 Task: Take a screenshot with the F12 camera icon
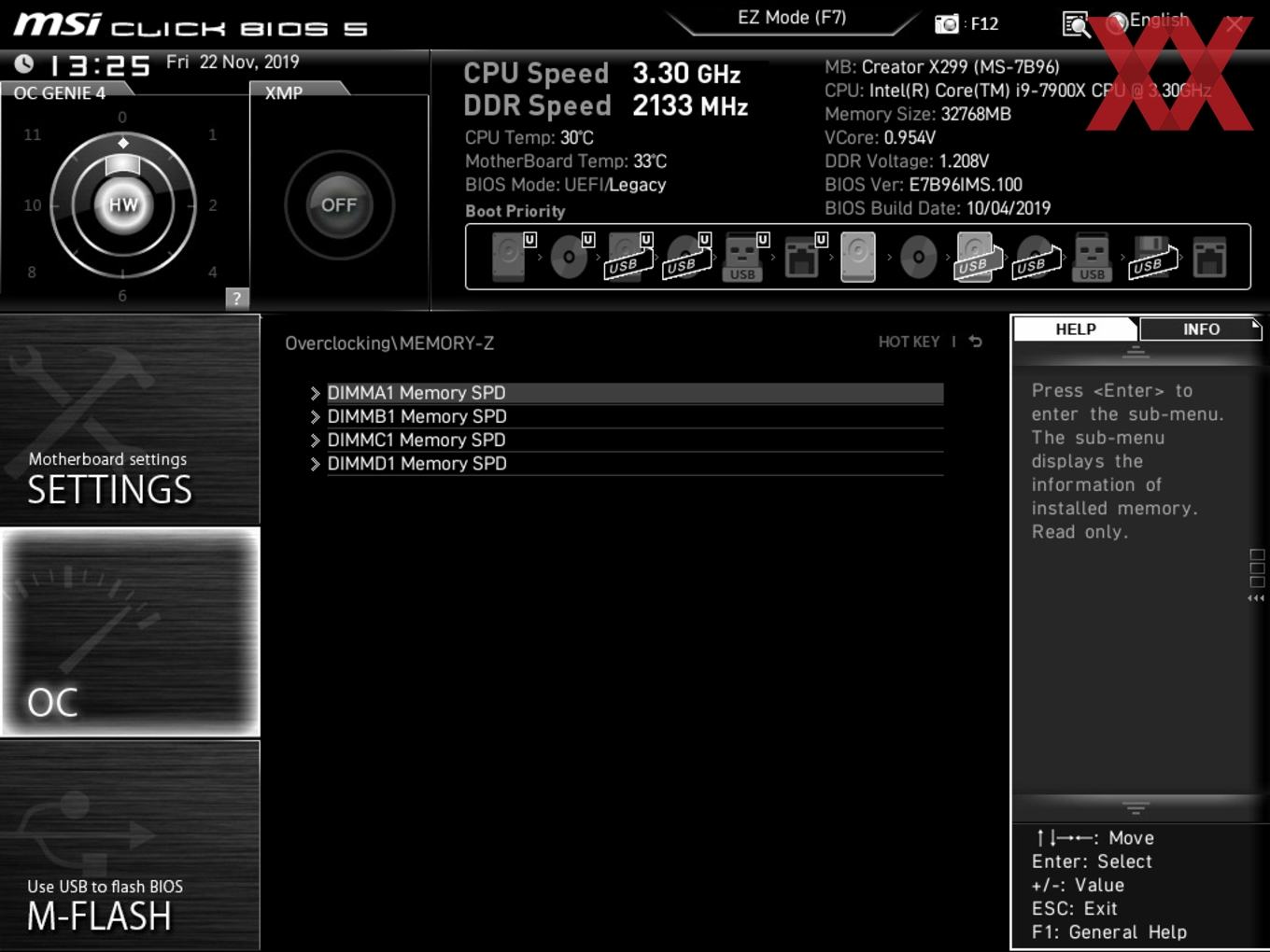point(947,24)
